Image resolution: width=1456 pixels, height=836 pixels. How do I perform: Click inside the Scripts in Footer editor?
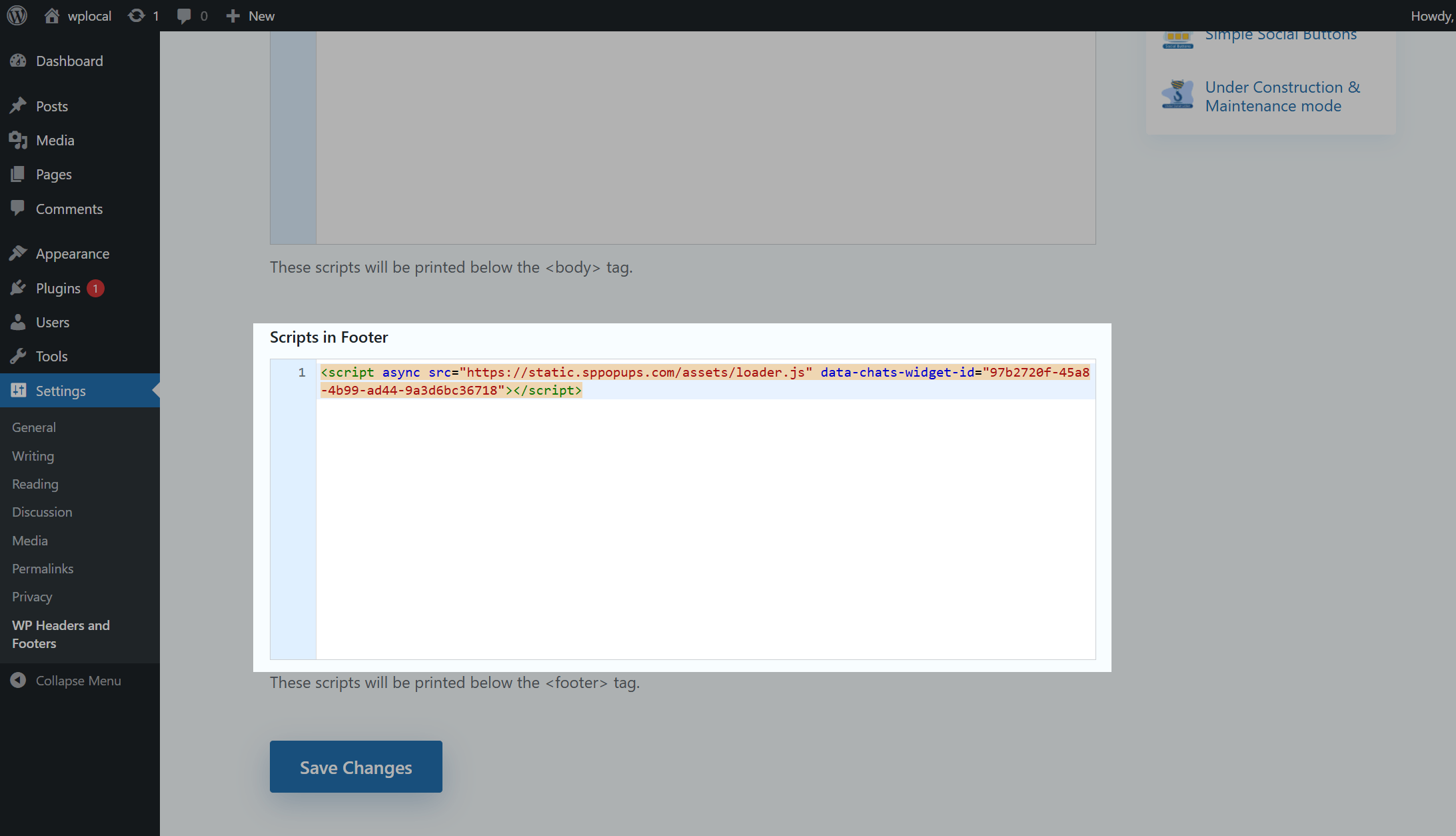[705, 527]
